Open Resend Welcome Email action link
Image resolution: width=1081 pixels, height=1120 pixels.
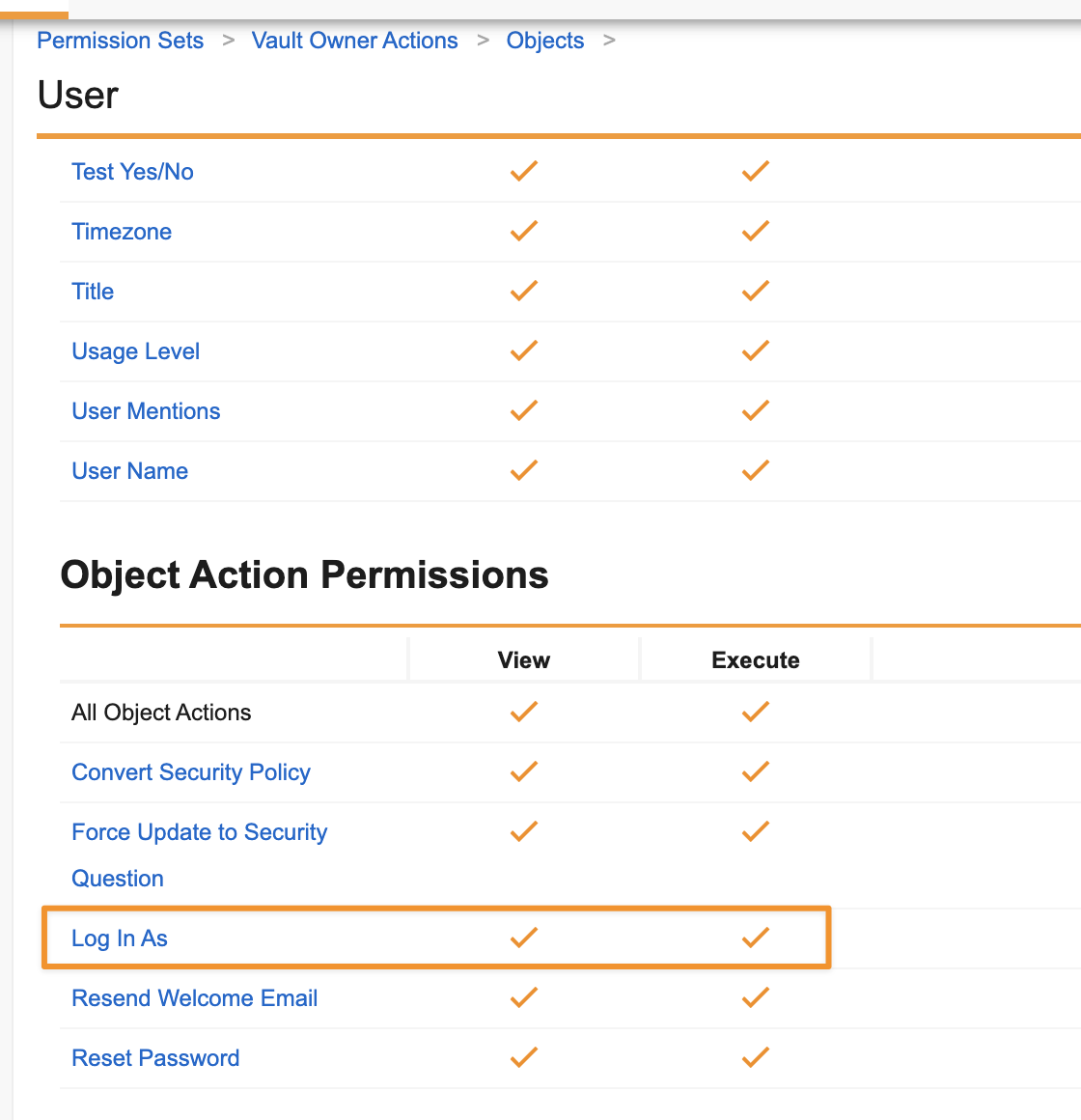(195, 998)
